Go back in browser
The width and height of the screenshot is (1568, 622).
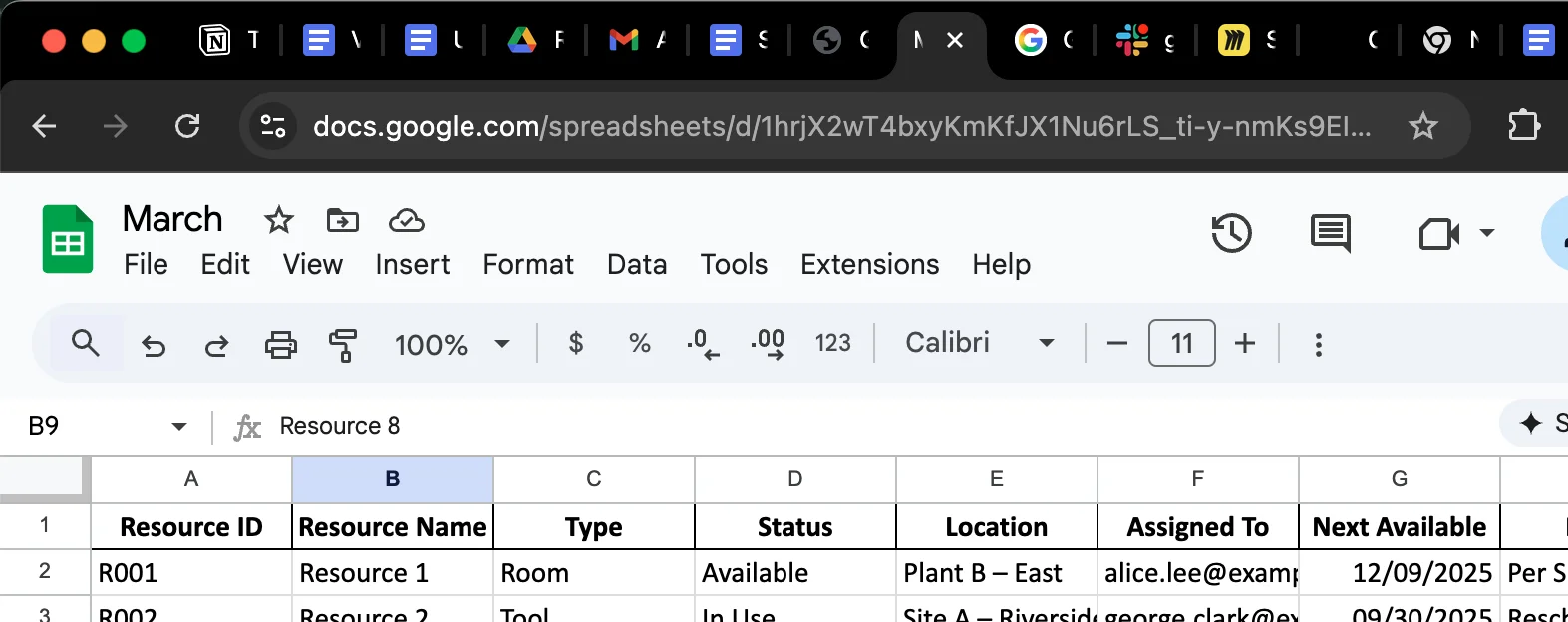click(44, 126)
